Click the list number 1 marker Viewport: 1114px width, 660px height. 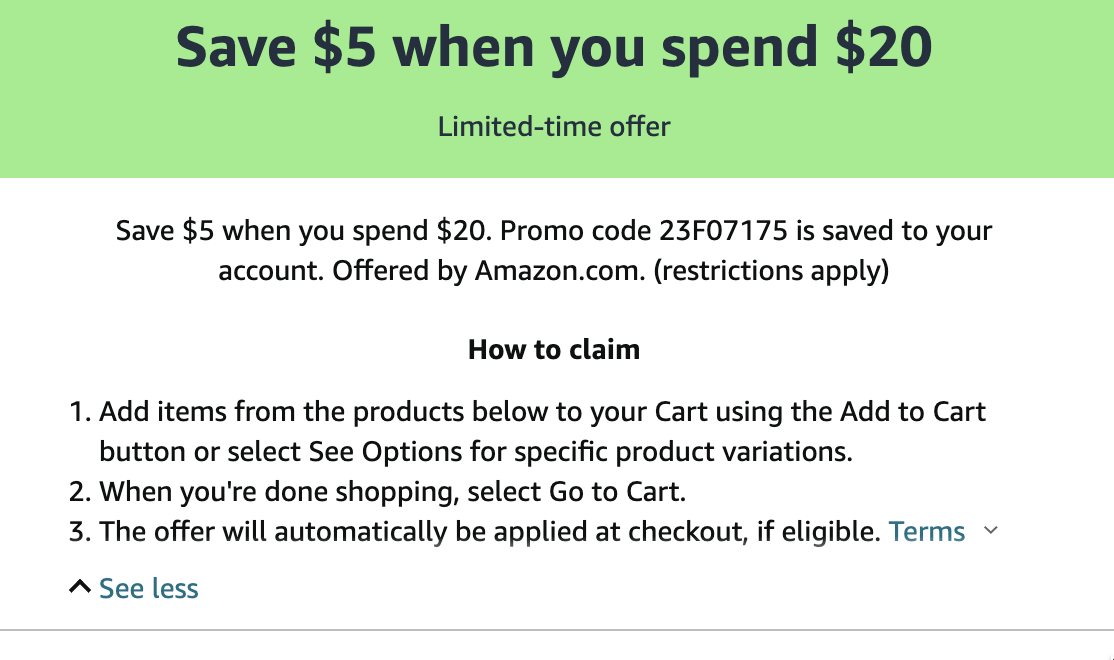(80, 412)
